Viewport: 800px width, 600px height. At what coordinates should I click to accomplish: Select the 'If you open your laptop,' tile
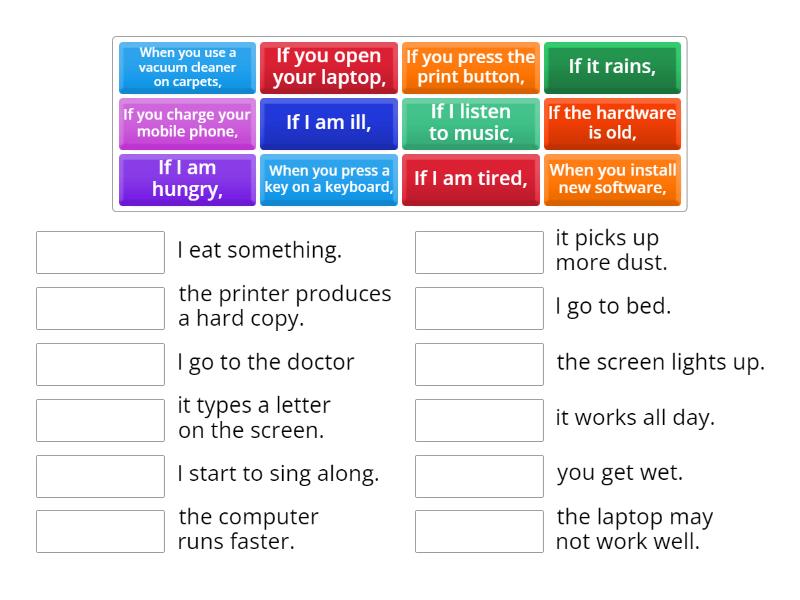click(x=329, y=67)
